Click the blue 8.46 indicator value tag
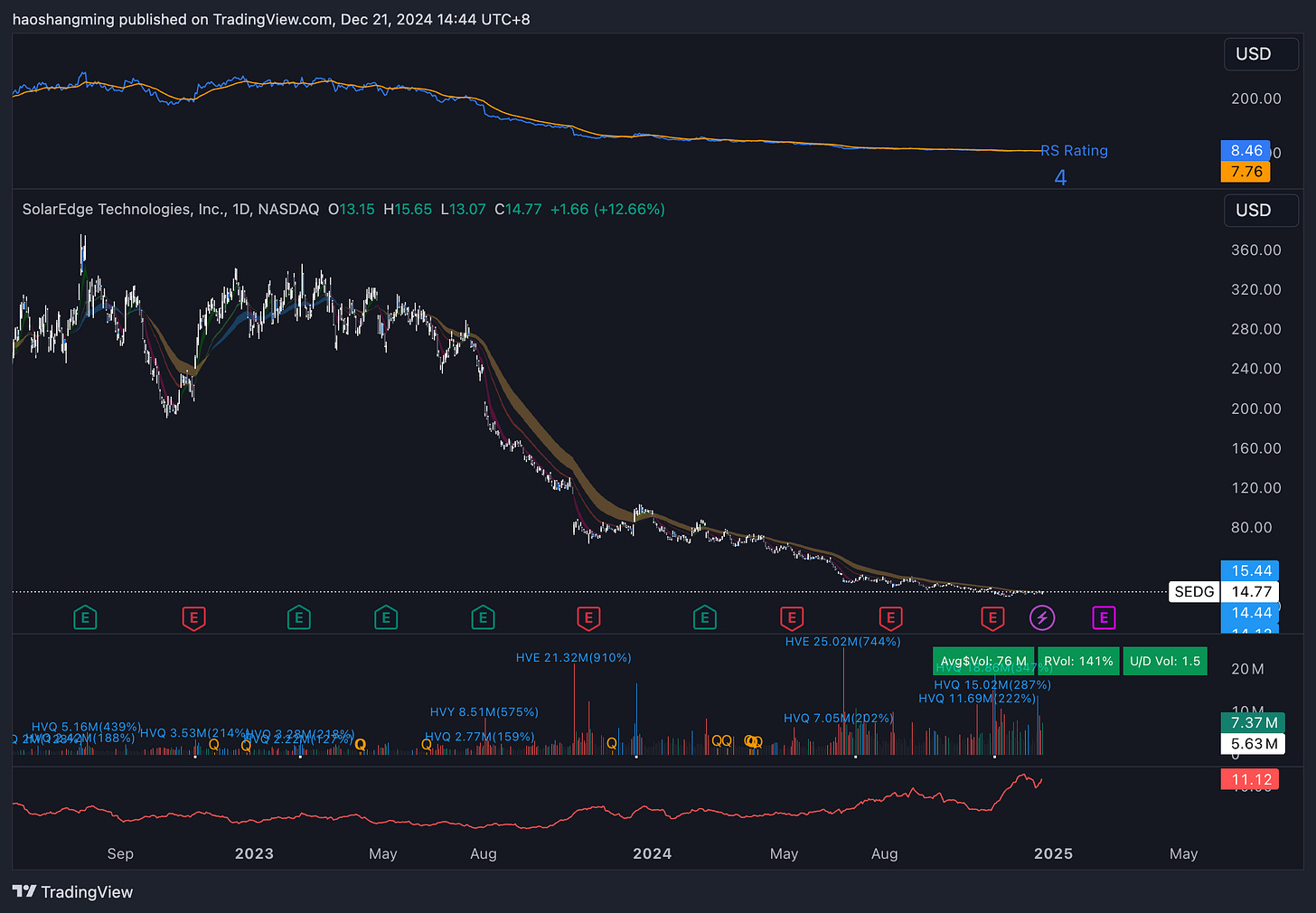 (1245, 151)
